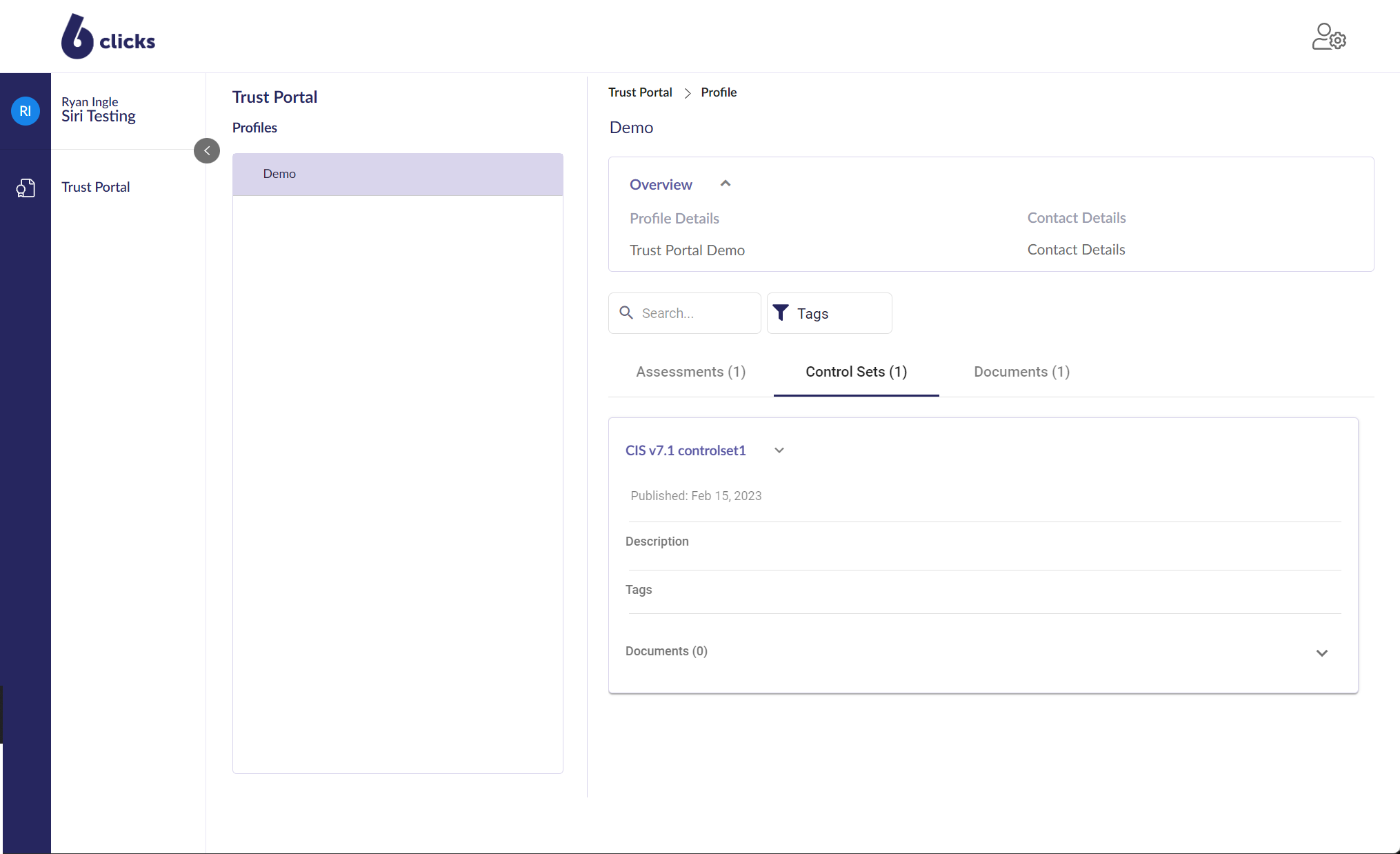Click the Profiles heading

click(x=254, y=128)
